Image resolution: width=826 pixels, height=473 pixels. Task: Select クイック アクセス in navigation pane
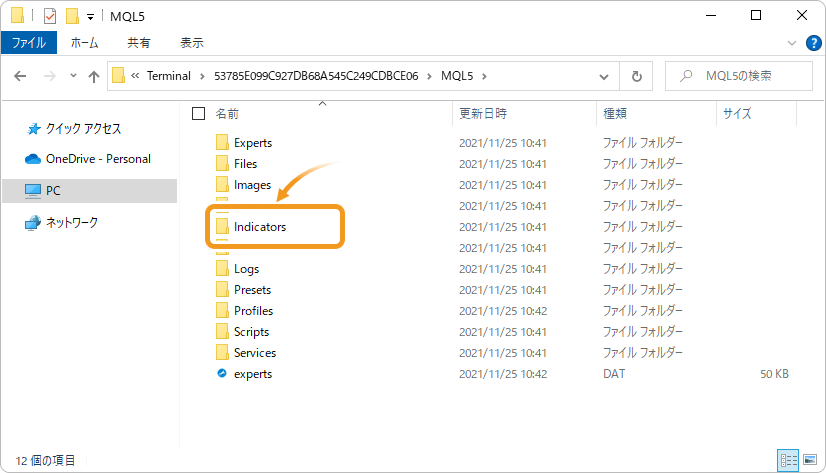tap(74, 129)
